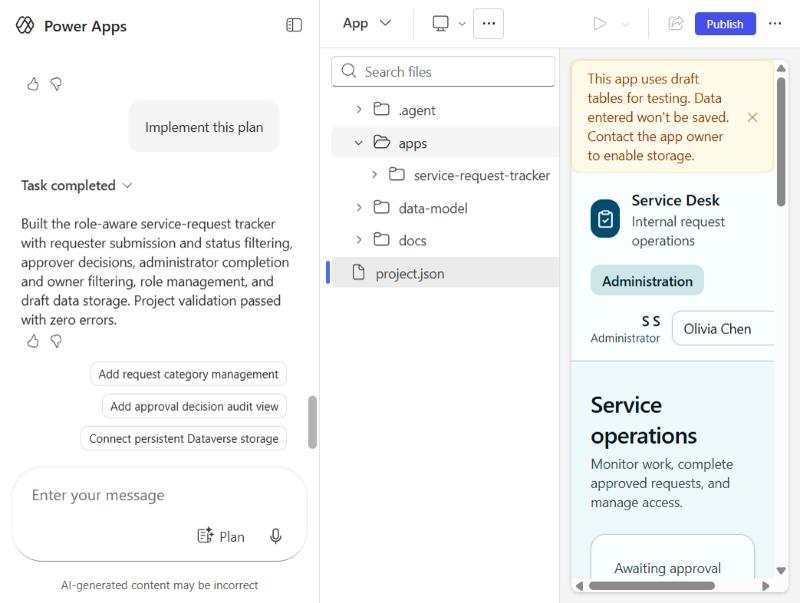Expand the service-request-tracker folder chevron

click(374, 174)
